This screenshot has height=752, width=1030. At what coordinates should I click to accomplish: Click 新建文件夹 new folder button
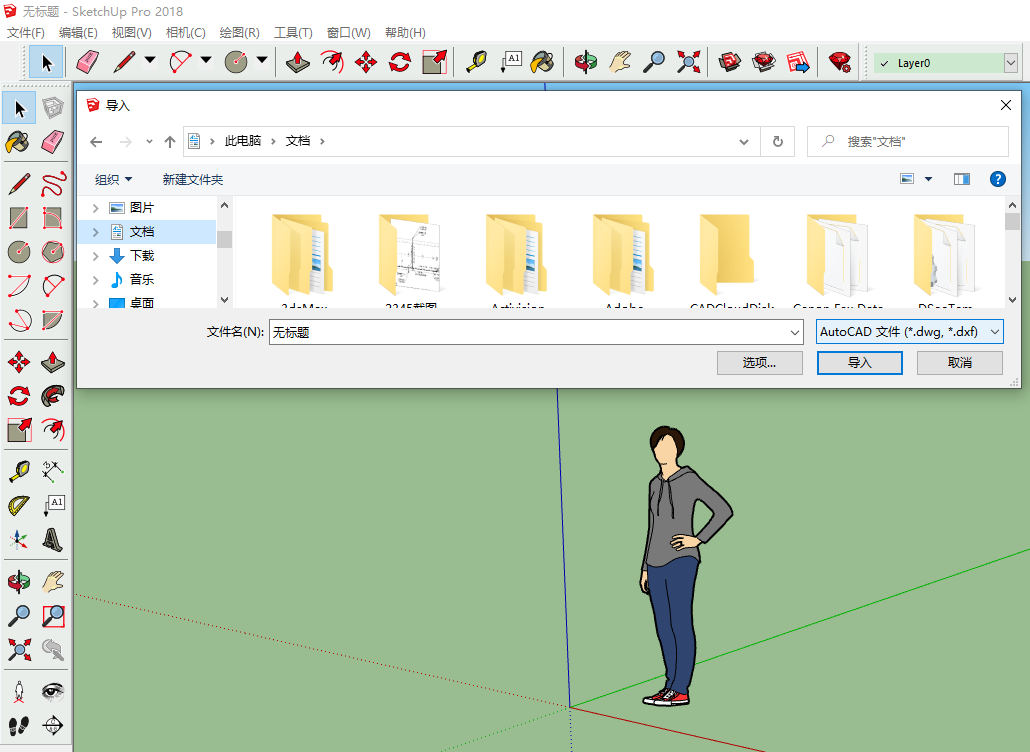[x=192, y=179]
